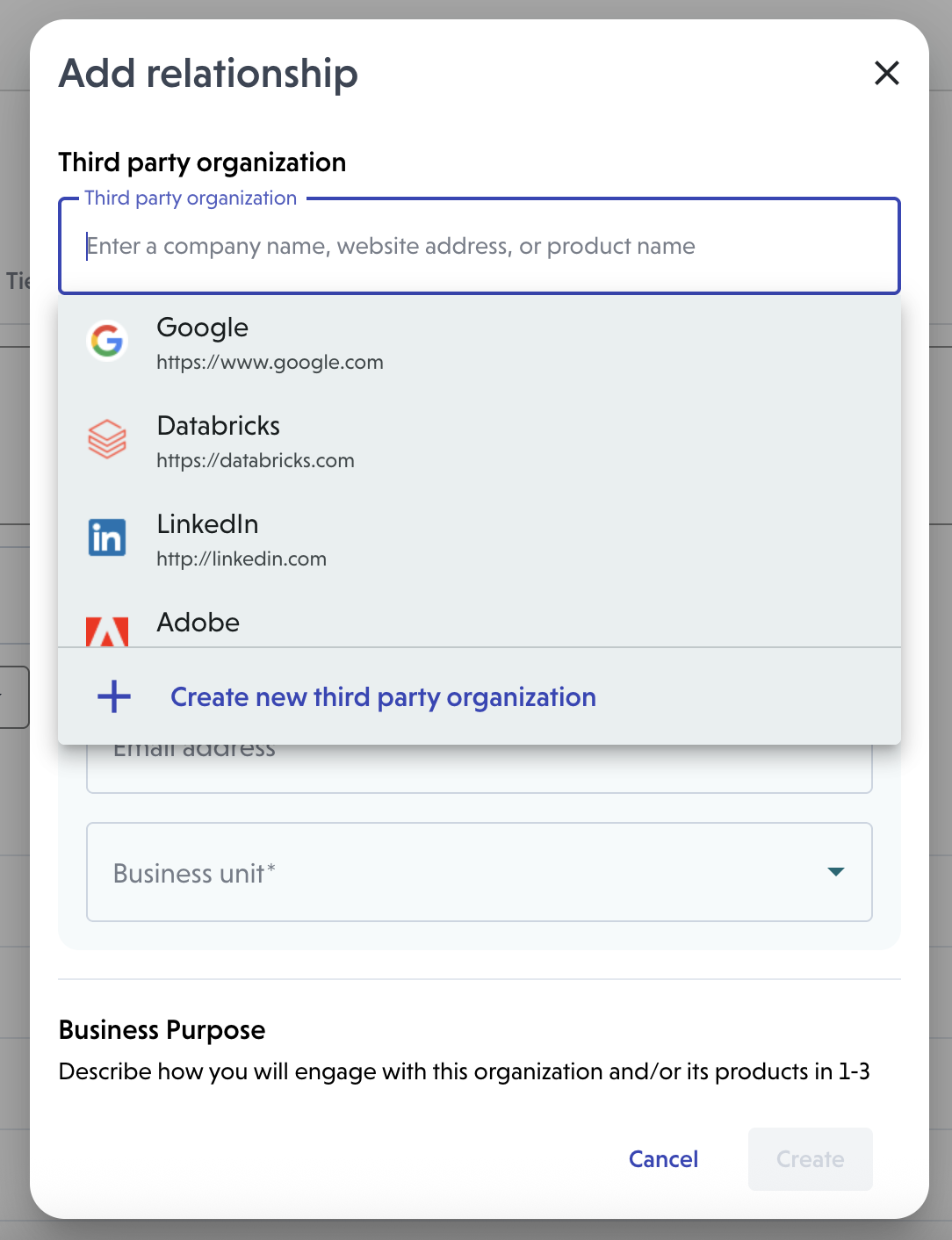This screenshot has height=1240, width=952.
Task: Click the http://linkedin.com URL text
Action: [242, 559]
